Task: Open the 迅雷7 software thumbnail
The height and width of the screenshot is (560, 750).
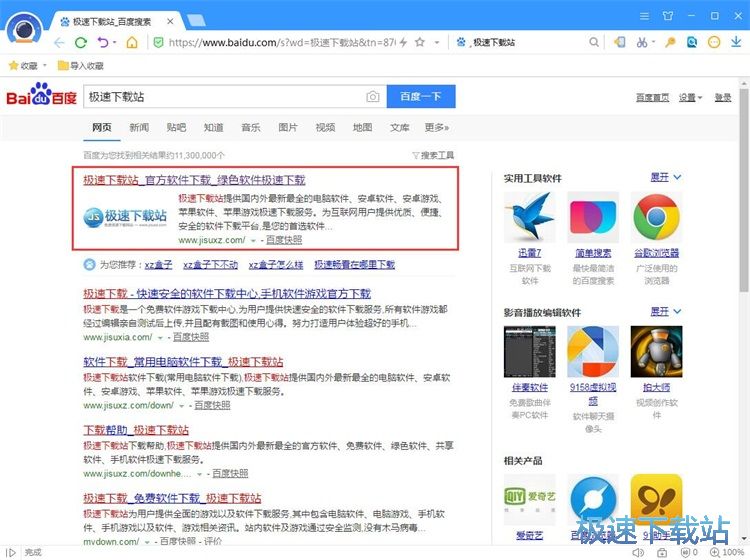Action: [529, 217]
